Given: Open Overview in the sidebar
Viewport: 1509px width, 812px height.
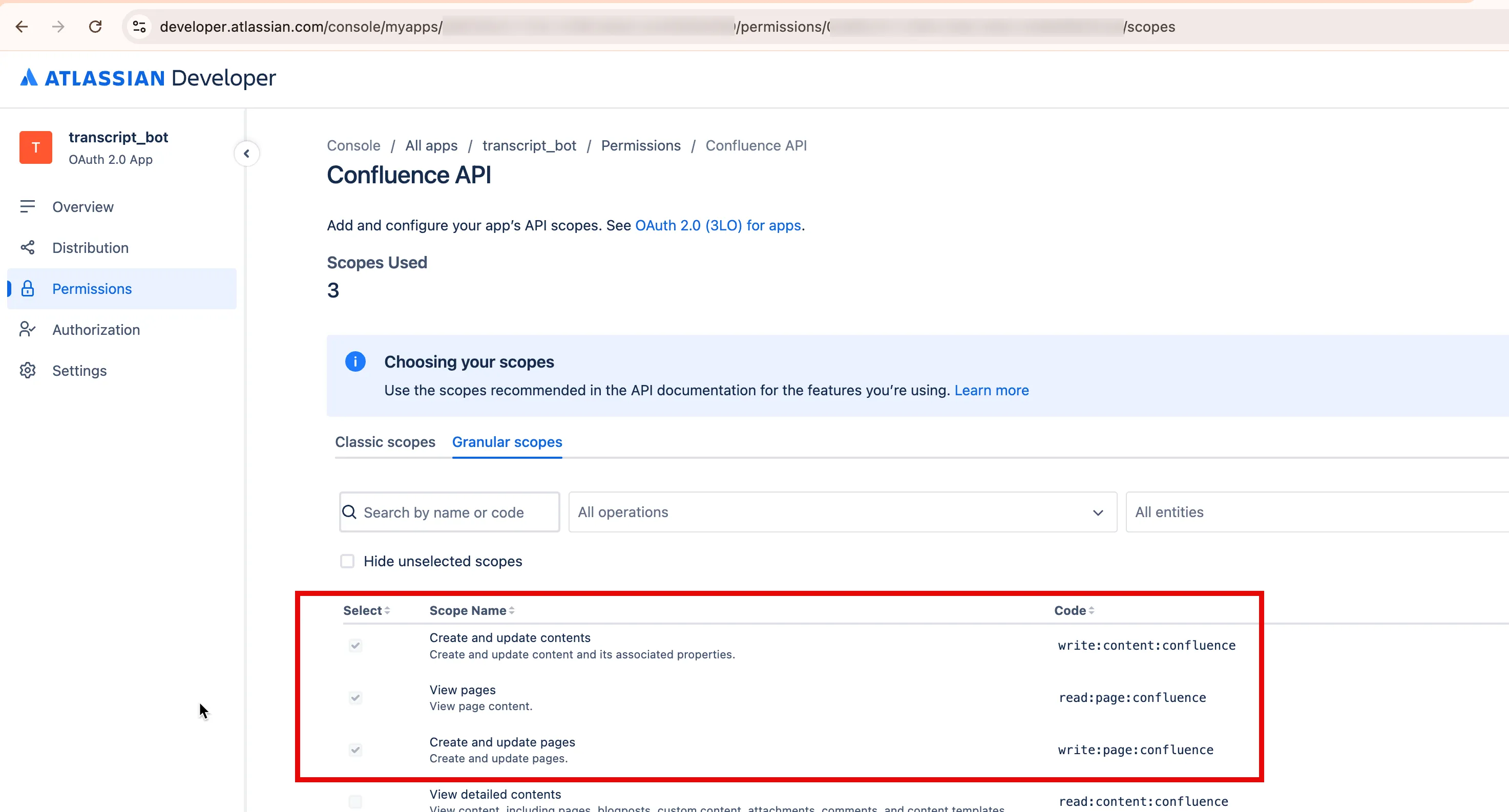Looking at the screenshot, I should point(122,207).
